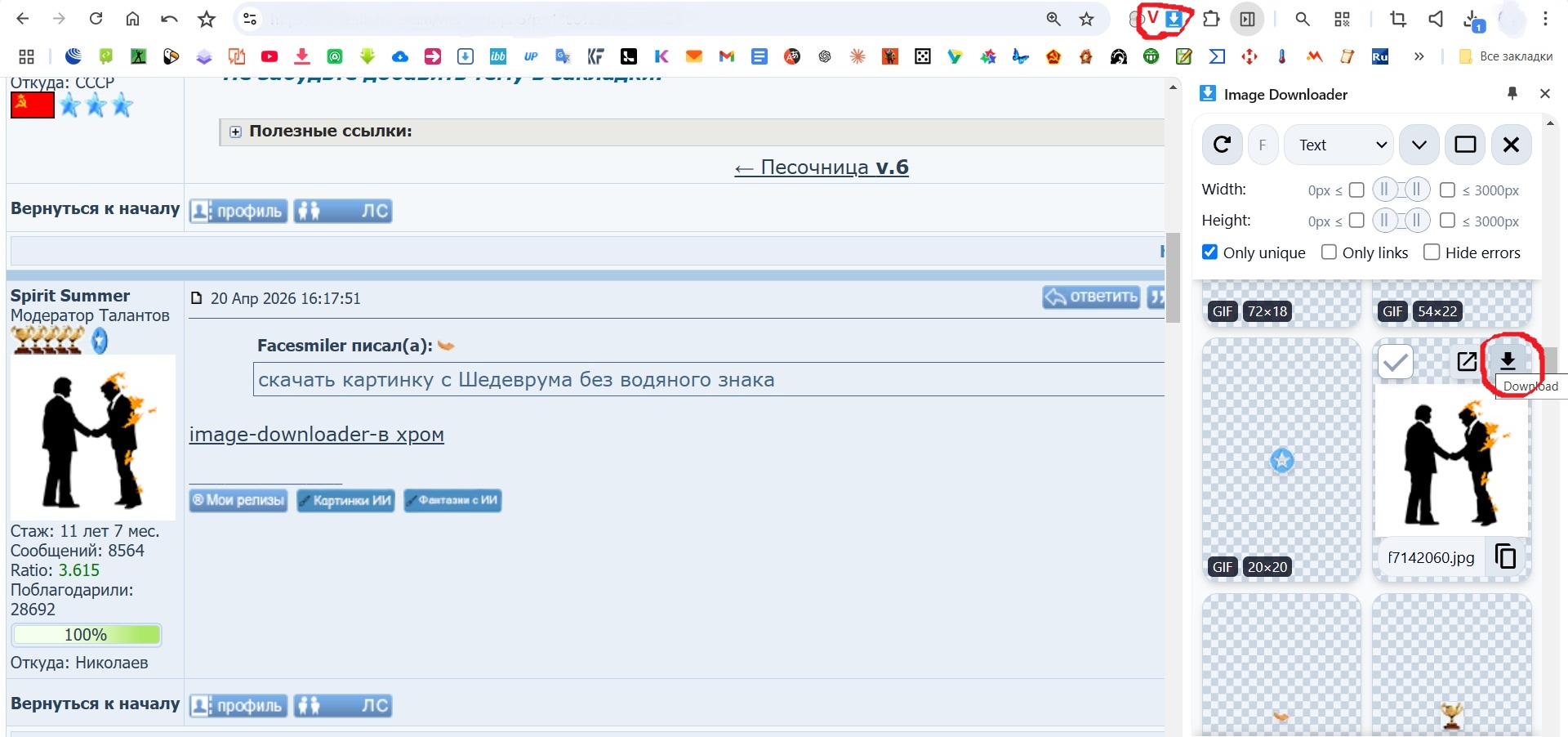Viewport: 1568px width, 737px height.
Task: Copy the f7142060.jpg link
Action: 1506,556
